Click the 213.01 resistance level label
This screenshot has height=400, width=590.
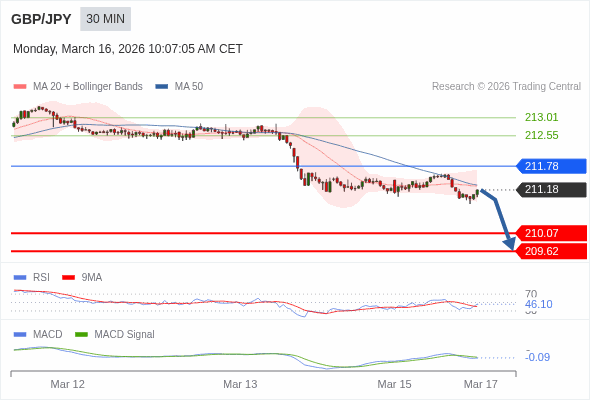[541, 117]
